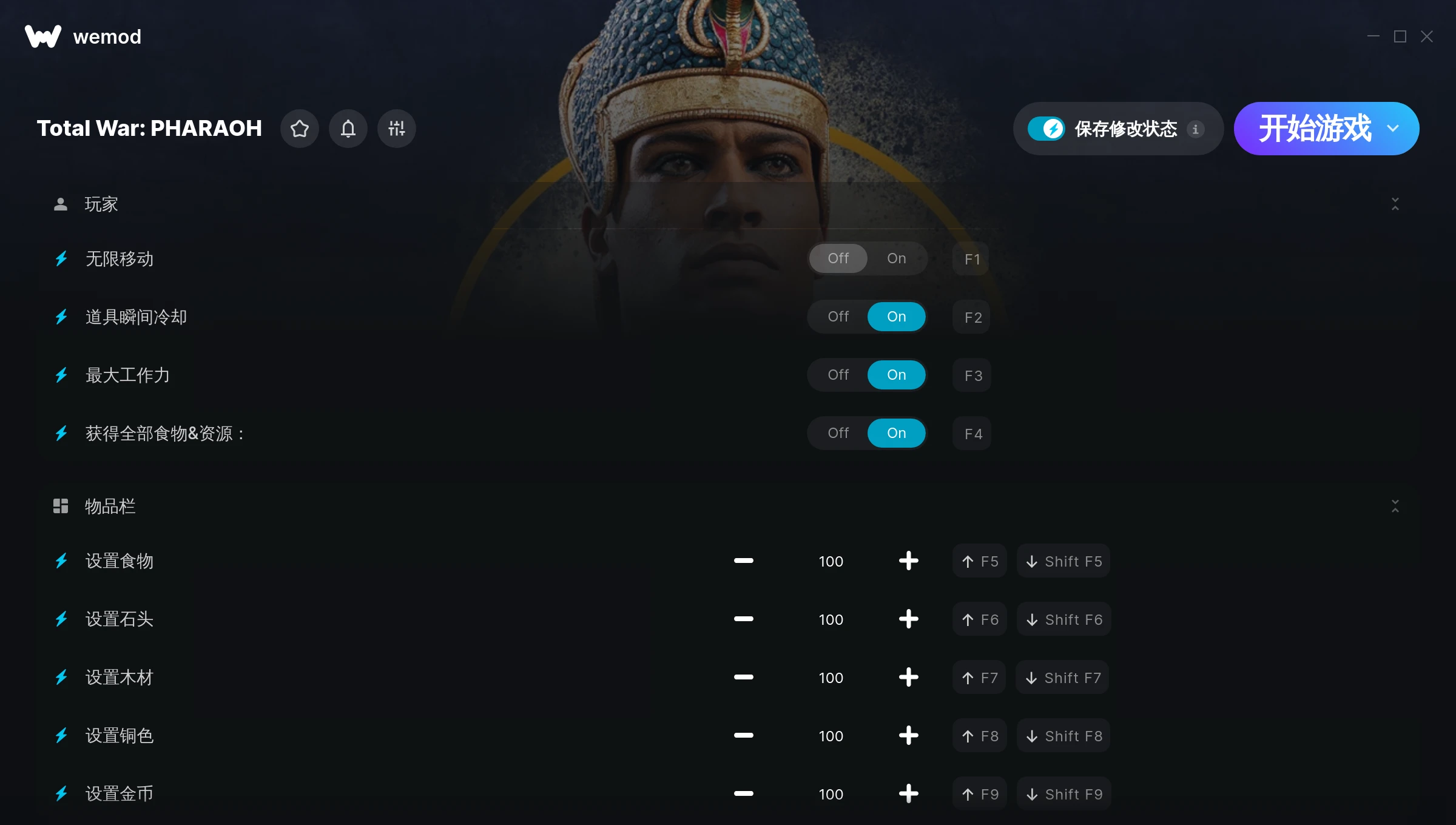Click minus icon for 设置石头
The width and height of the screenshot is (1456, 825).
(743, 619)
